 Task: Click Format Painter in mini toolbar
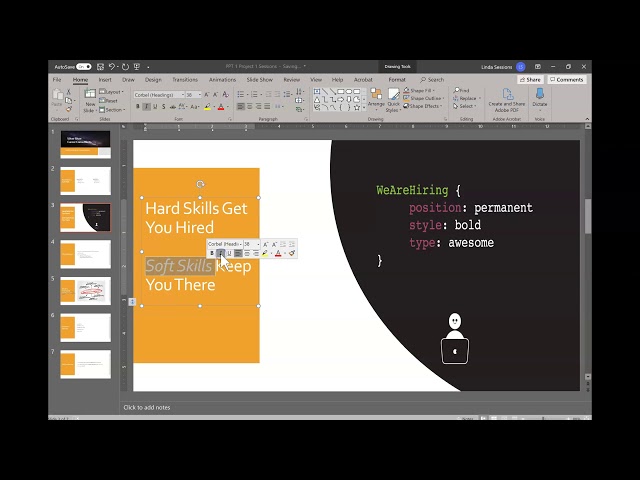[292, 253]
